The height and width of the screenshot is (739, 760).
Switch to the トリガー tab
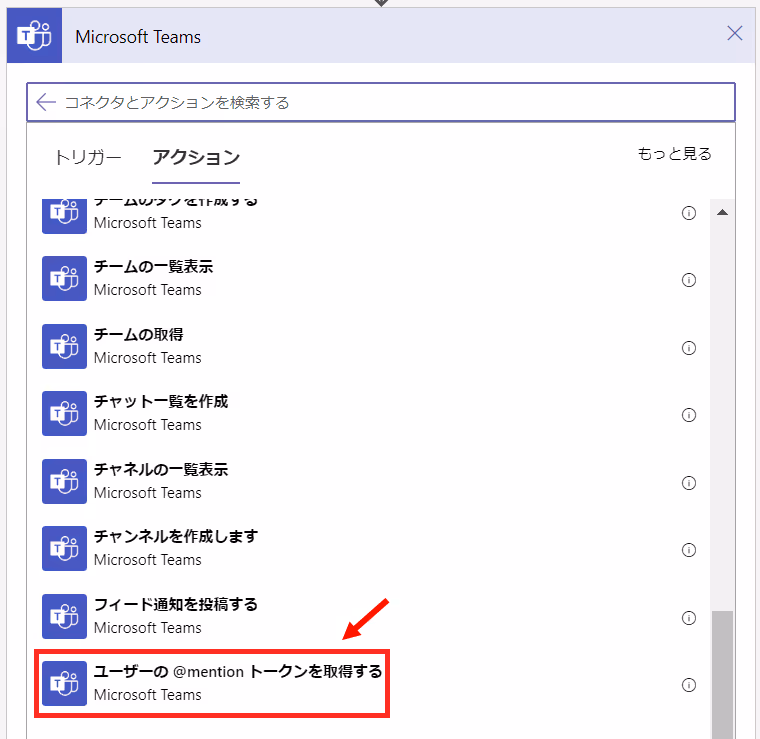pyautogui.click(x=87, y=158)
